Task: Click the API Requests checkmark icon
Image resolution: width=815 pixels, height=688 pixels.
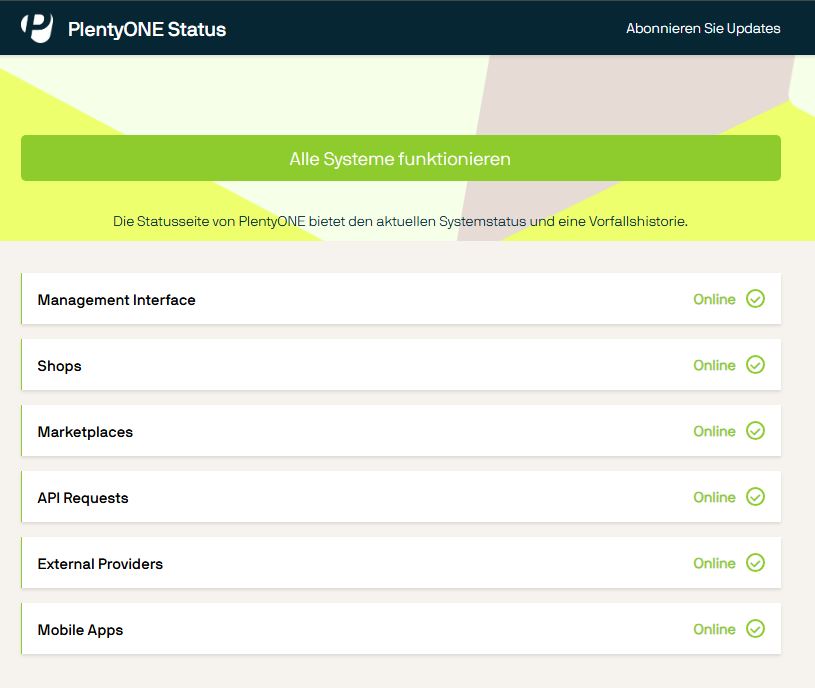Action: (x=755, y=497)
